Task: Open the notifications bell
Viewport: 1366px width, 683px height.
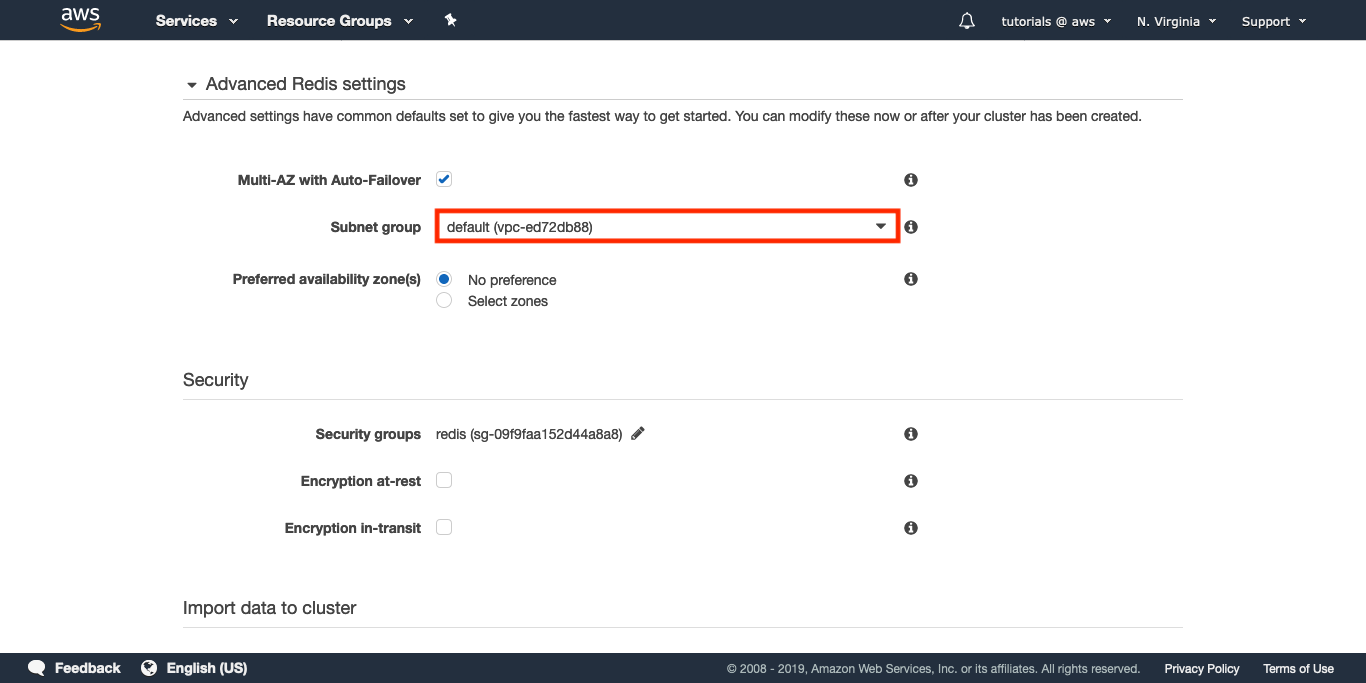Action: 966,21
